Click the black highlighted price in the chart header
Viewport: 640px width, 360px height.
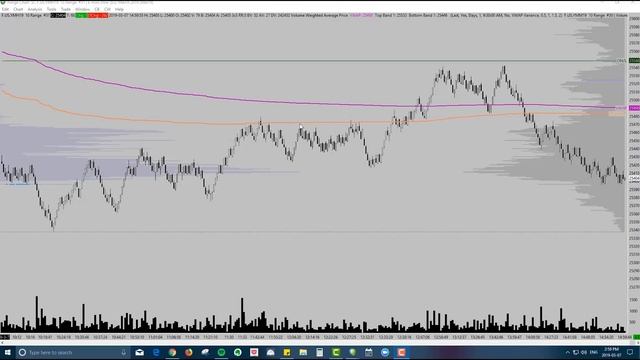tap(58, 16)
